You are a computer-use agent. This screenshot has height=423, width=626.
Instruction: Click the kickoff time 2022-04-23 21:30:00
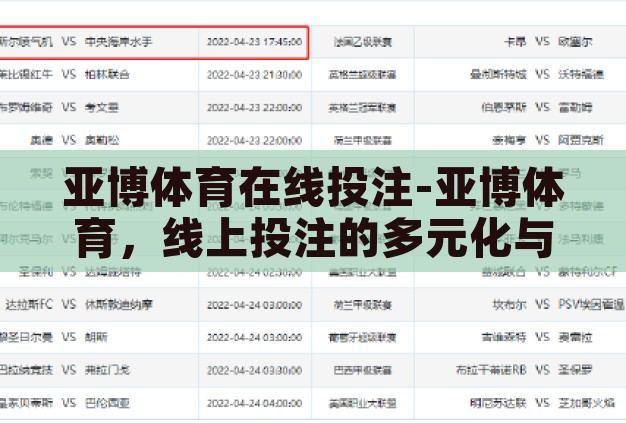[x=254, y=75]
